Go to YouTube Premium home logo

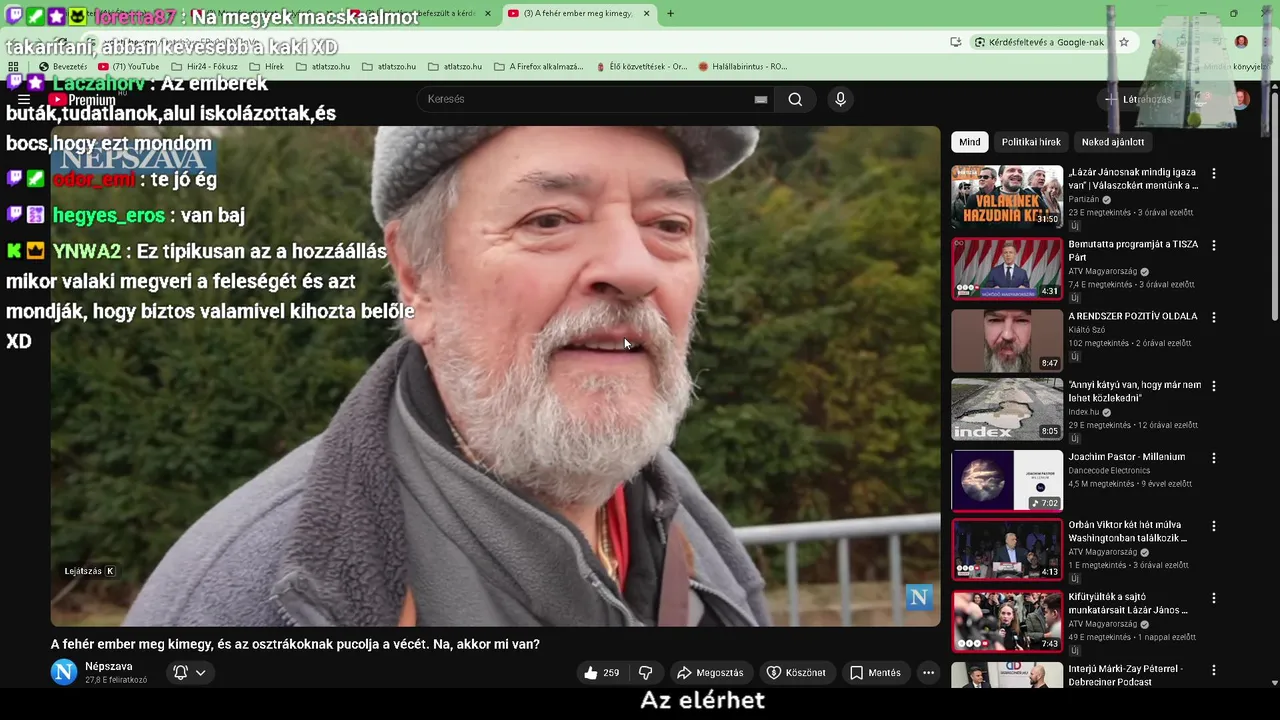click(82, 100)
